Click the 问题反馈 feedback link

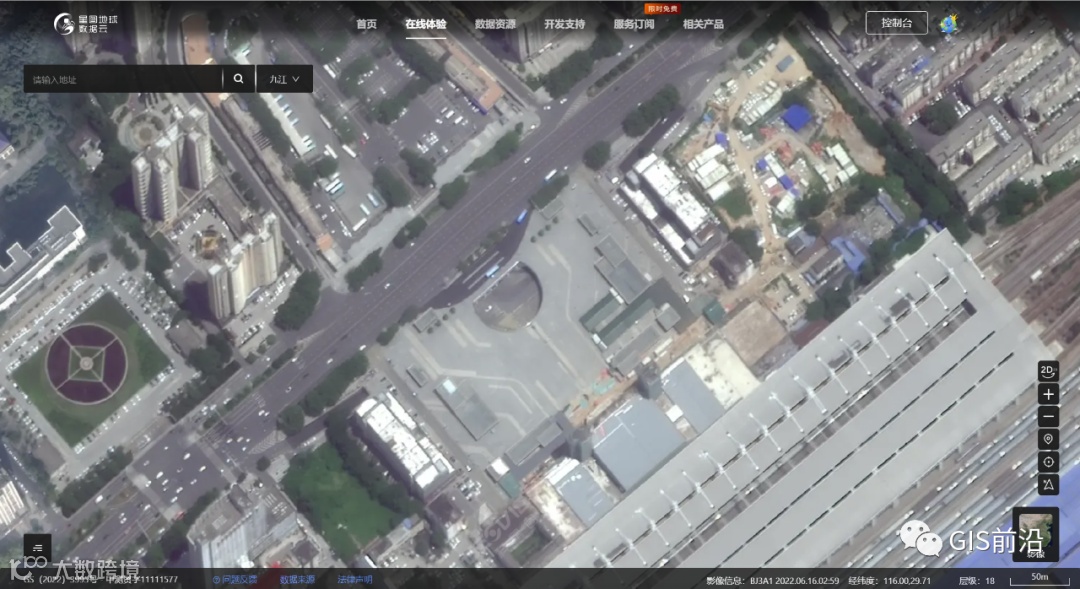pos(235,579)
